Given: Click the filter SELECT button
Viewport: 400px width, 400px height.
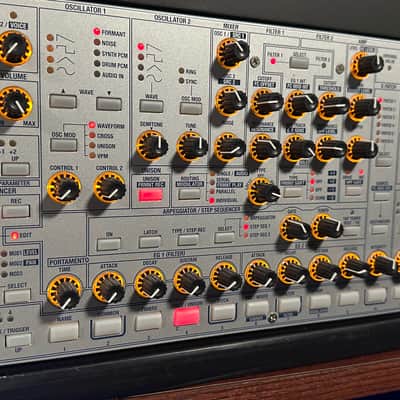Looking at the screenshot, I should 299,63.
